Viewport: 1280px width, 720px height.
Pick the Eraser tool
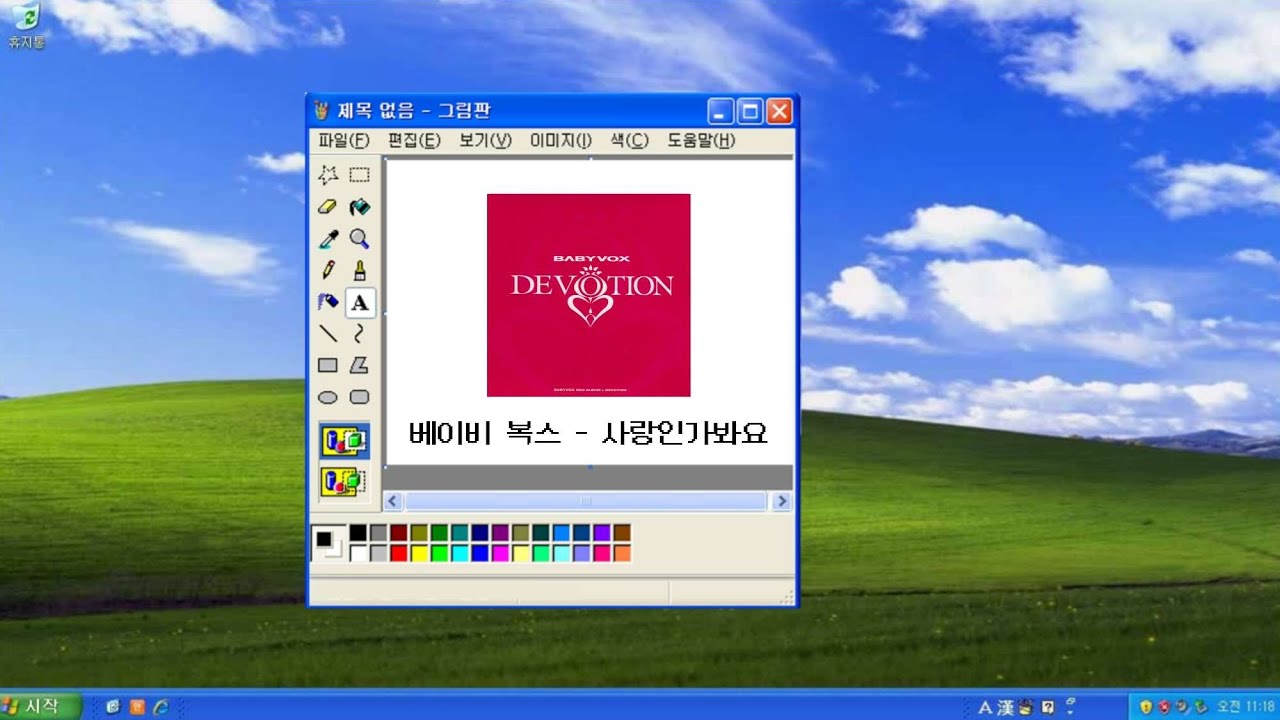coord(328,207)
